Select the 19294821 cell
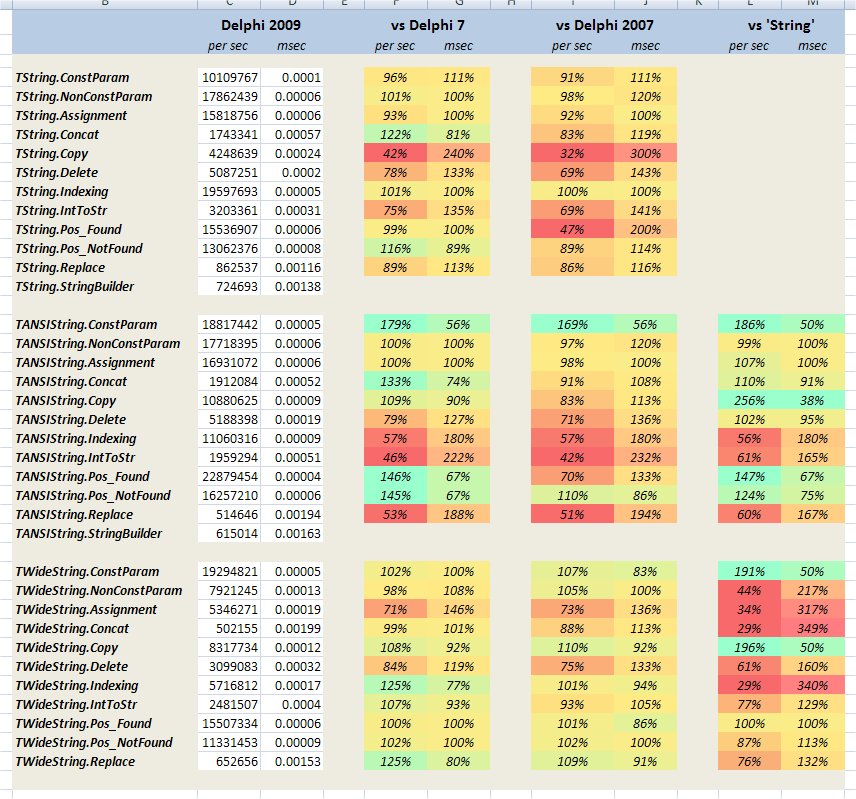This screenshot has height=799, width=856. coord(229,571)
